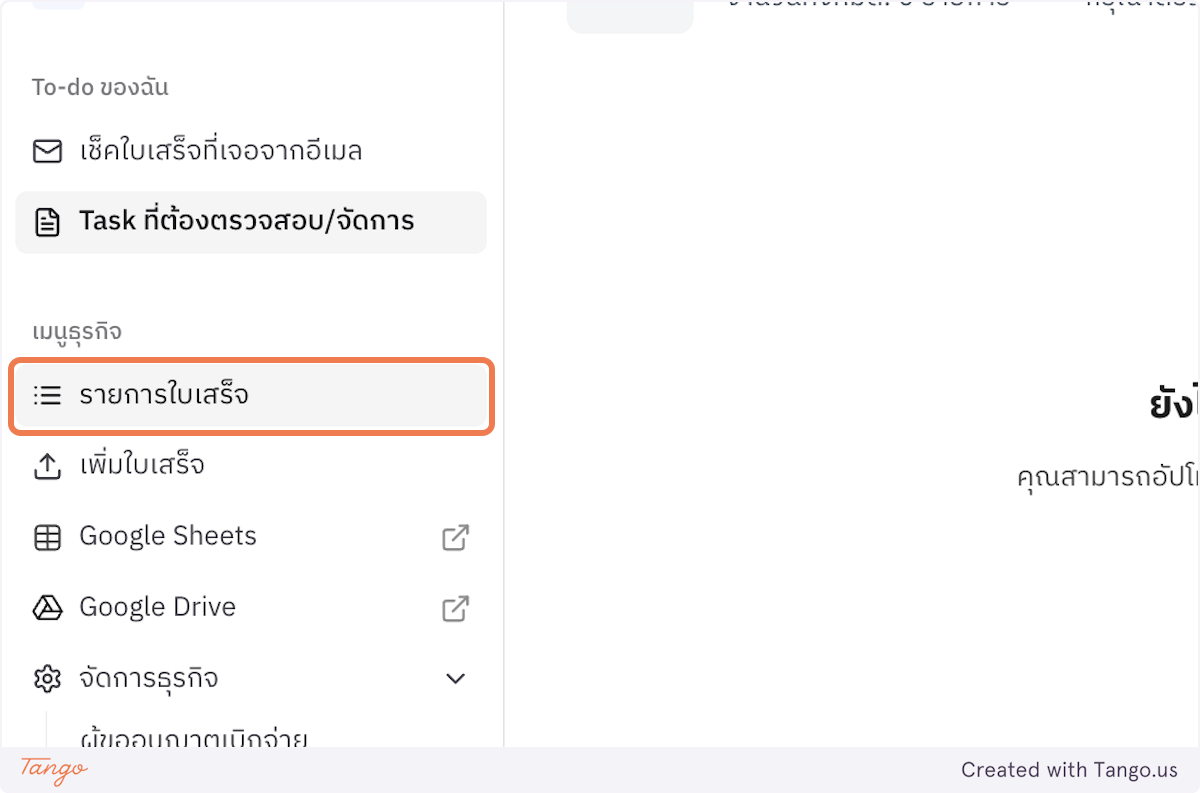Image resolution: width=1200 pixels, height=793 pixels.
Task: Select เช็คใบเสร็จที่เจอจากอีเมล in To-do list
Action: [x=220, y=150]
